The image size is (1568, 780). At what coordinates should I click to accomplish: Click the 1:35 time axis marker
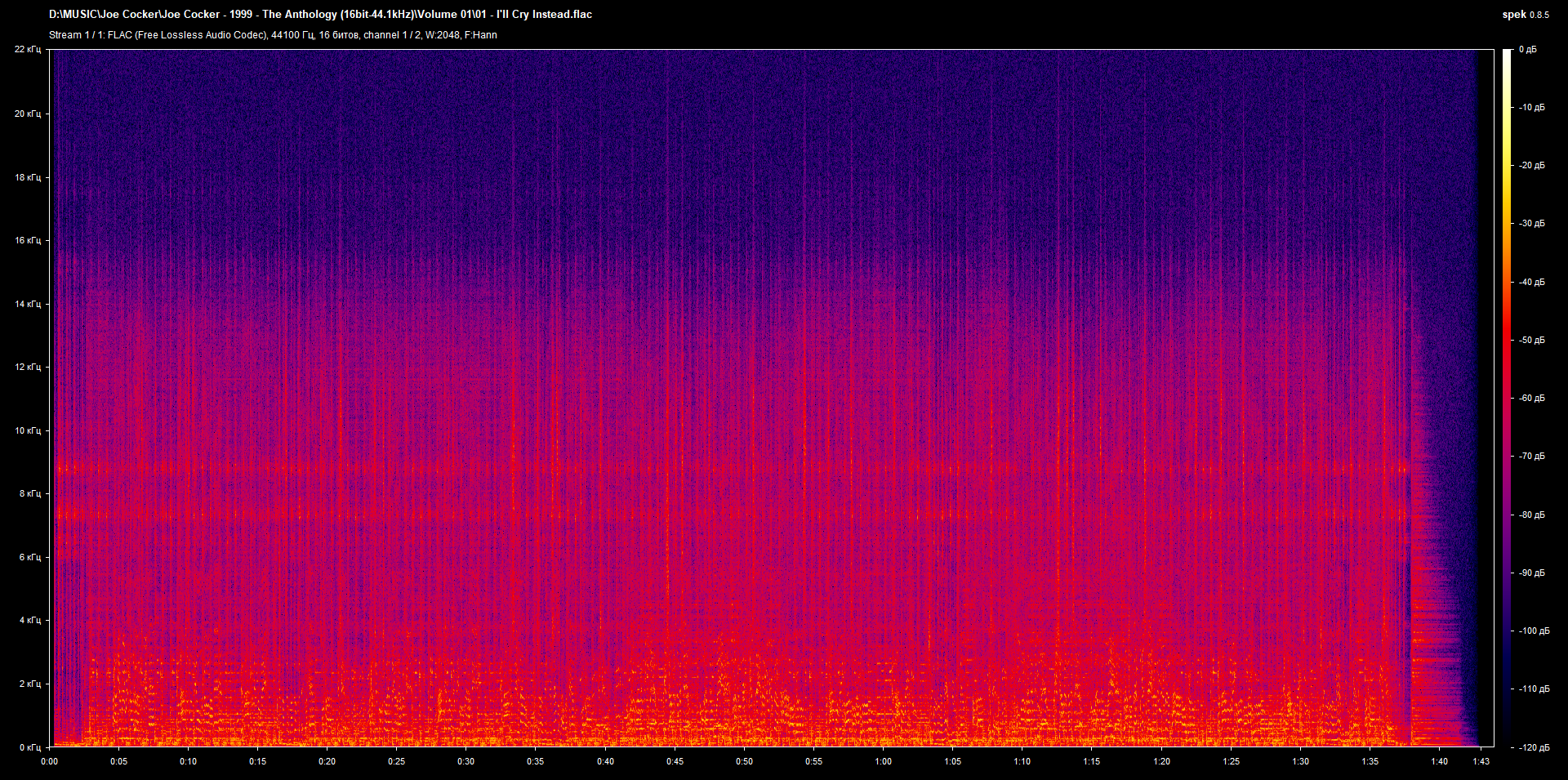click(x=1370, y=761)
